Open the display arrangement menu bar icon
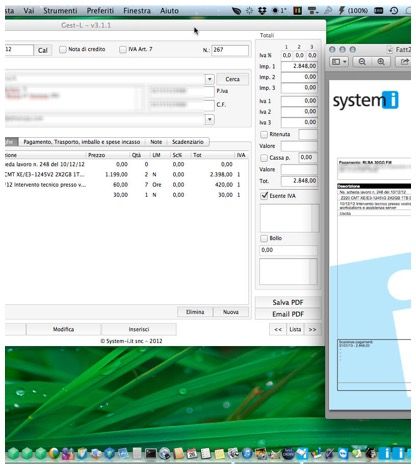The height and width of the screenshot is (469, 416). 313,11
